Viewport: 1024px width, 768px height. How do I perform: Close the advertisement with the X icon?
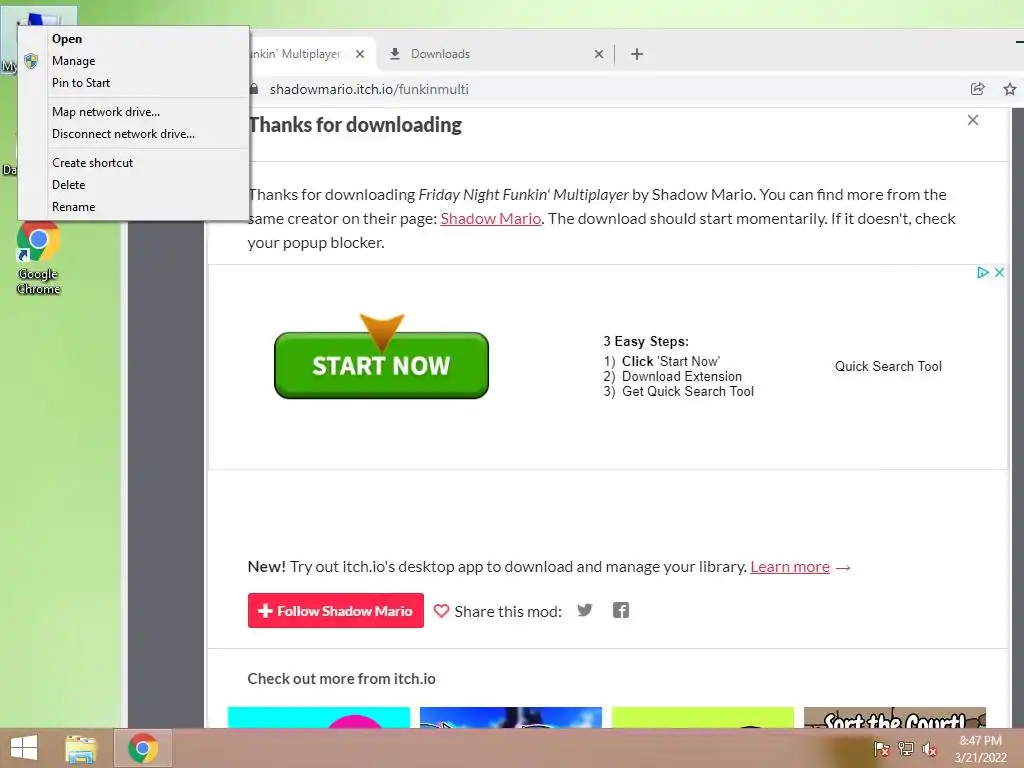pos(999,272)
